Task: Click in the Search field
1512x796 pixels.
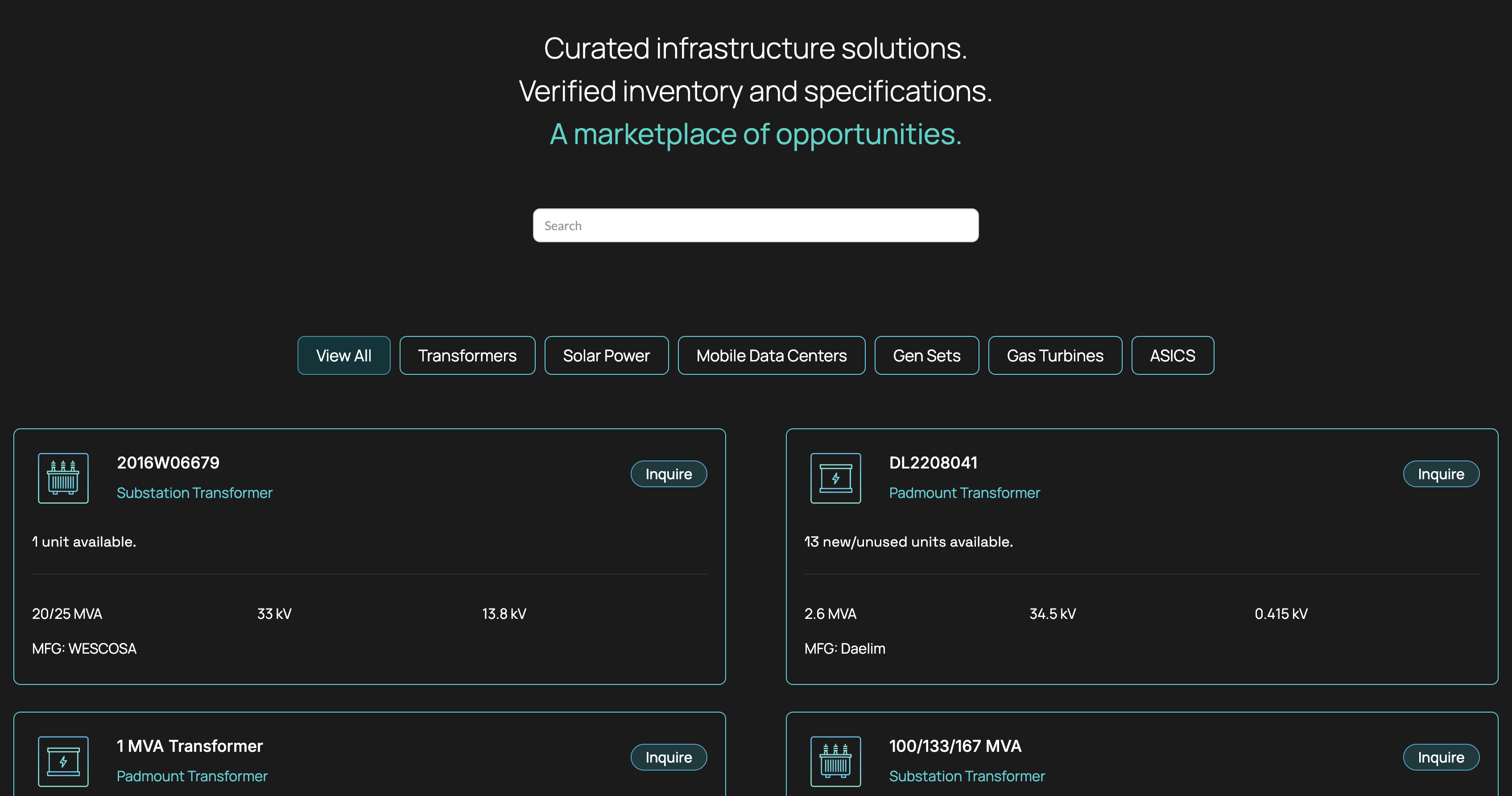Action: (x=756, y=225)
